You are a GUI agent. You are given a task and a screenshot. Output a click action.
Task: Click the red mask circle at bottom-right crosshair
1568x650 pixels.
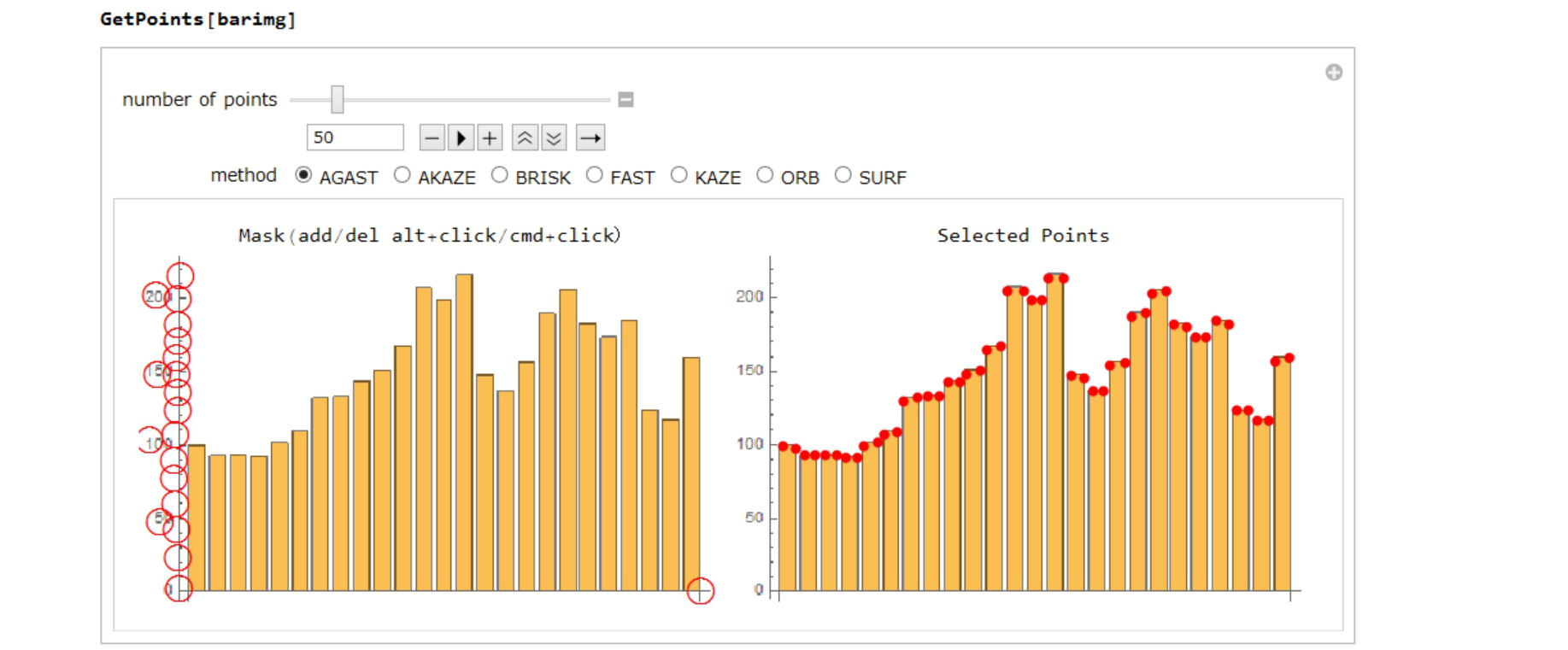tap(701, 591)
